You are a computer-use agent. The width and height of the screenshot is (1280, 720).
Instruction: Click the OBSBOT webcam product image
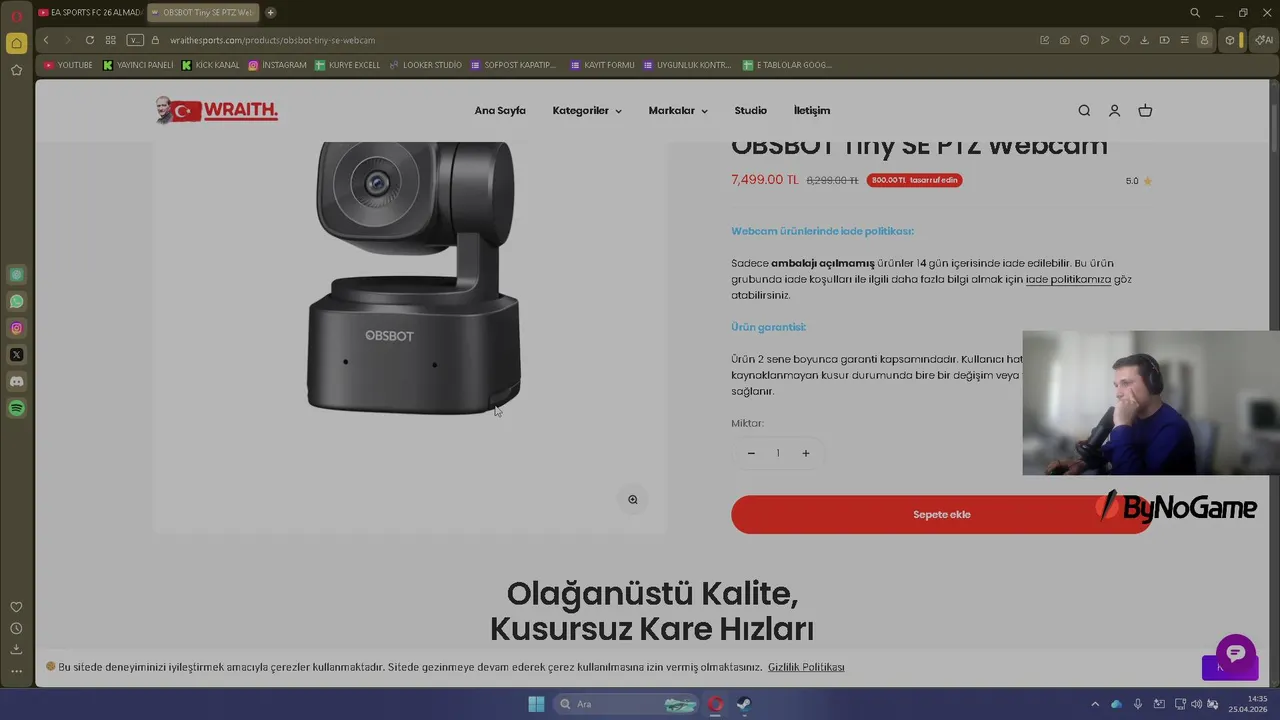coord(412,278)
